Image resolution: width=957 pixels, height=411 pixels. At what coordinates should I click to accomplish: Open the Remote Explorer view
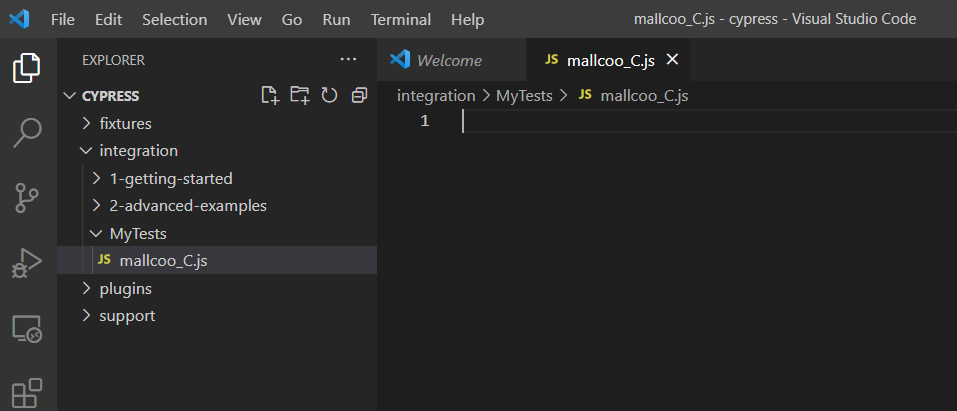(x=27, y=328)
